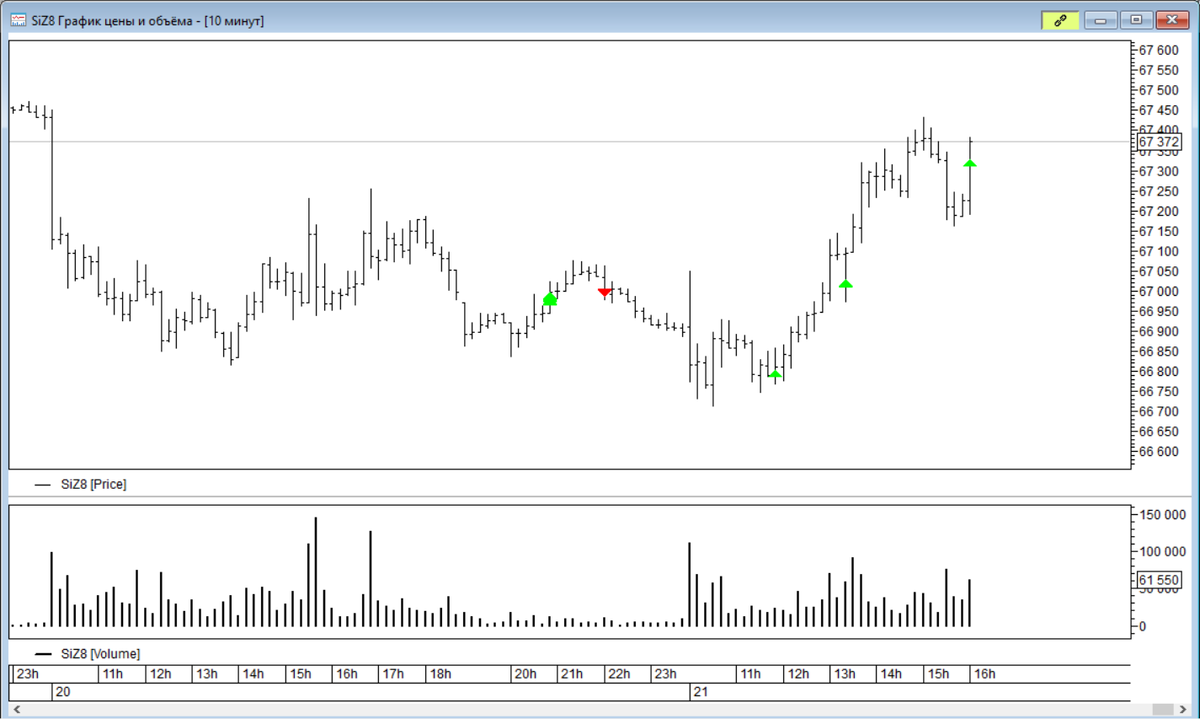The width and height of the screenshot is (1200, 719).
Task: Click the 20h time axis label
Action: pyautogui.click(x=526, y=674)
